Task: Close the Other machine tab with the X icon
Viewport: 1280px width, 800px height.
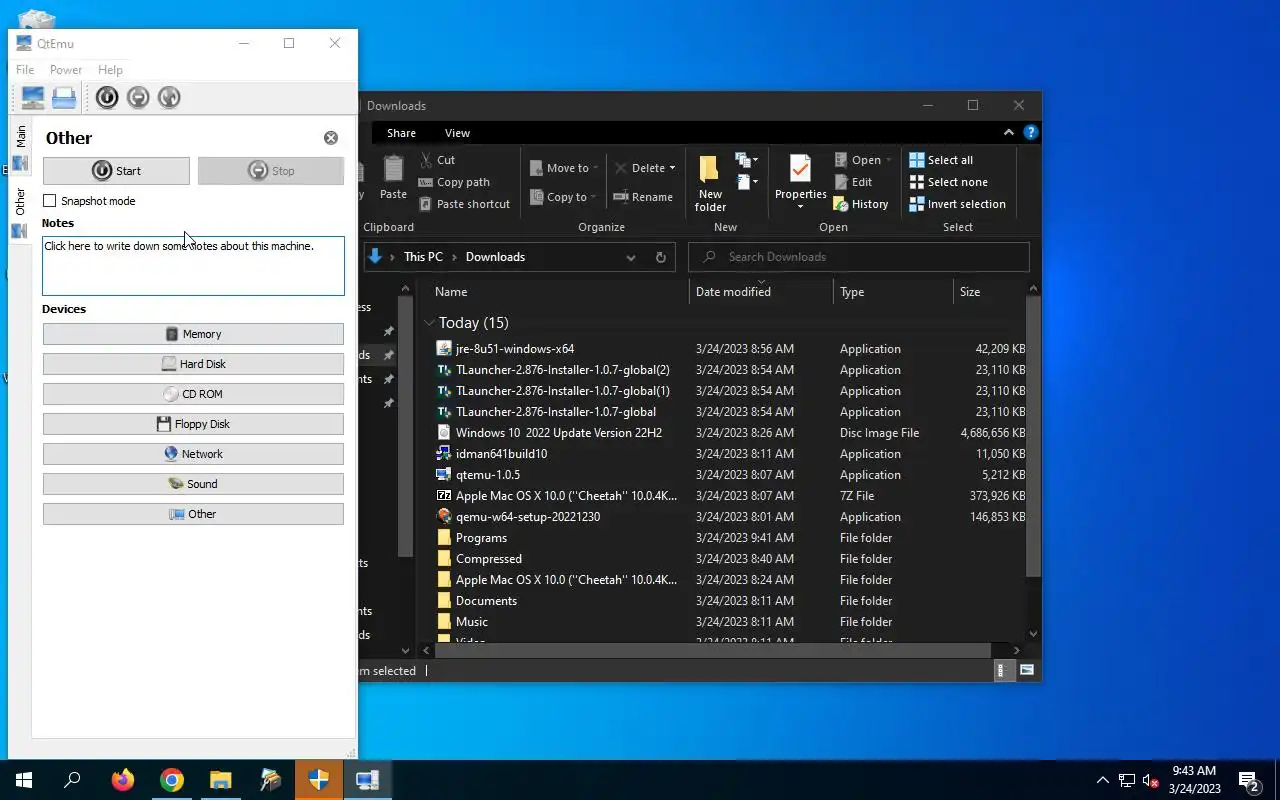Action: [x=331, y=138]
